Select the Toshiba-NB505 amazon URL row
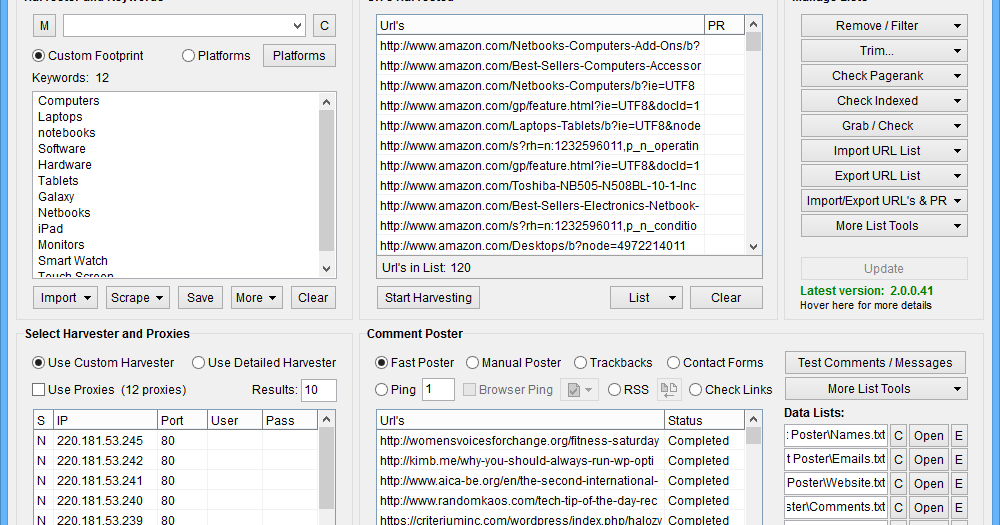Screen dimensions: 1000x525 pos(561,186)
